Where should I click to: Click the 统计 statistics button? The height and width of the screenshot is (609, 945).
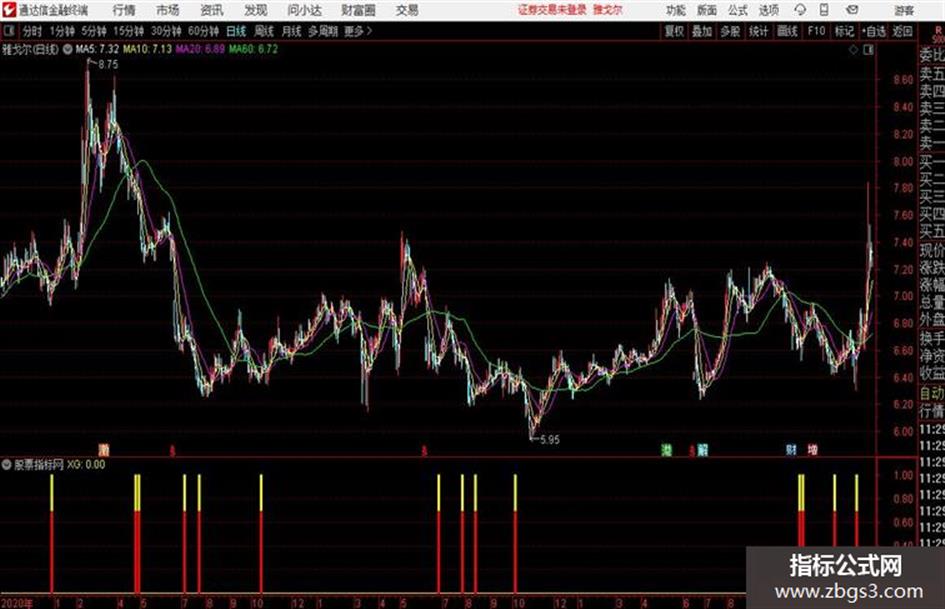pos(758,31)
